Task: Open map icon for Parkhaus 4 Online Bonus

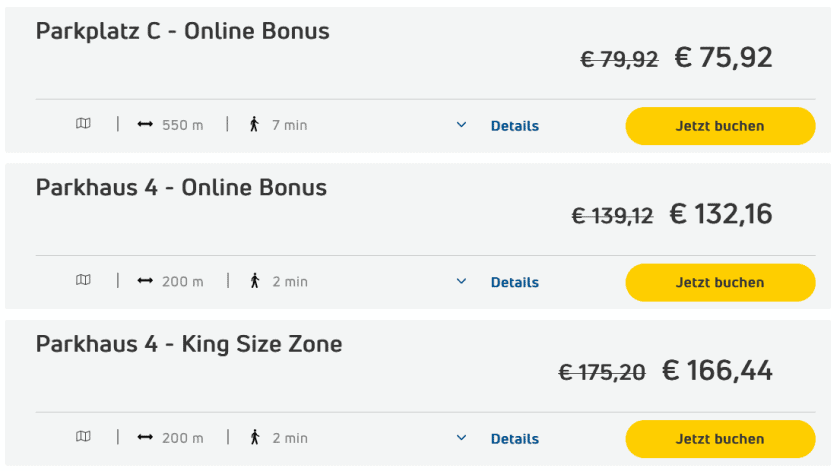Action: [x=83, y=281]
